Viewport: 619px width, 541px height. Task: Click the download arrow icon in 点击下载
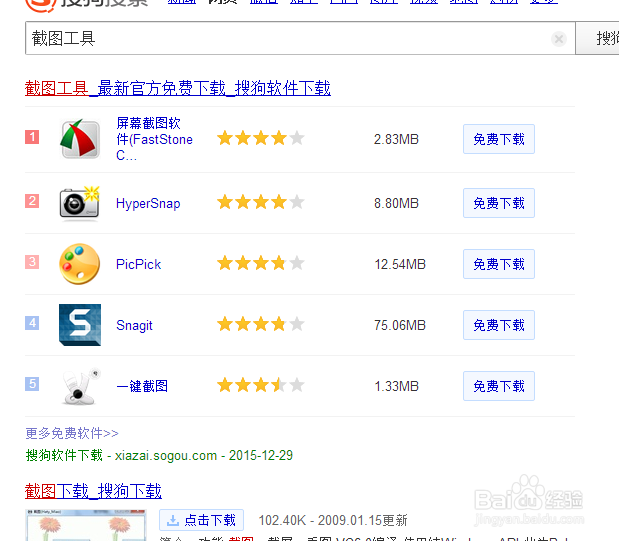(173, 520)
